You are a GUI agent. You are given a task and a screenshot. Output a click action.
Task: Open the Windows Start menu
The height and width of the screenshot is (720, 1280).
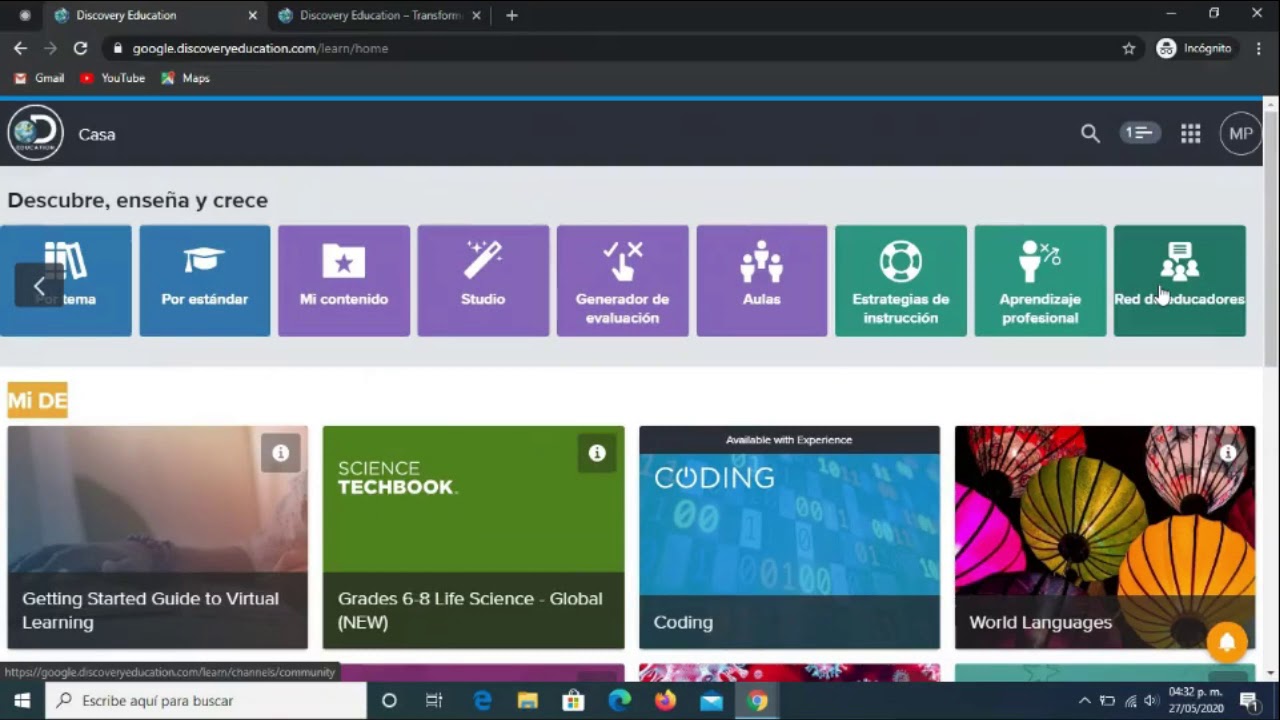pyautogui.click(x=22, y=701)
